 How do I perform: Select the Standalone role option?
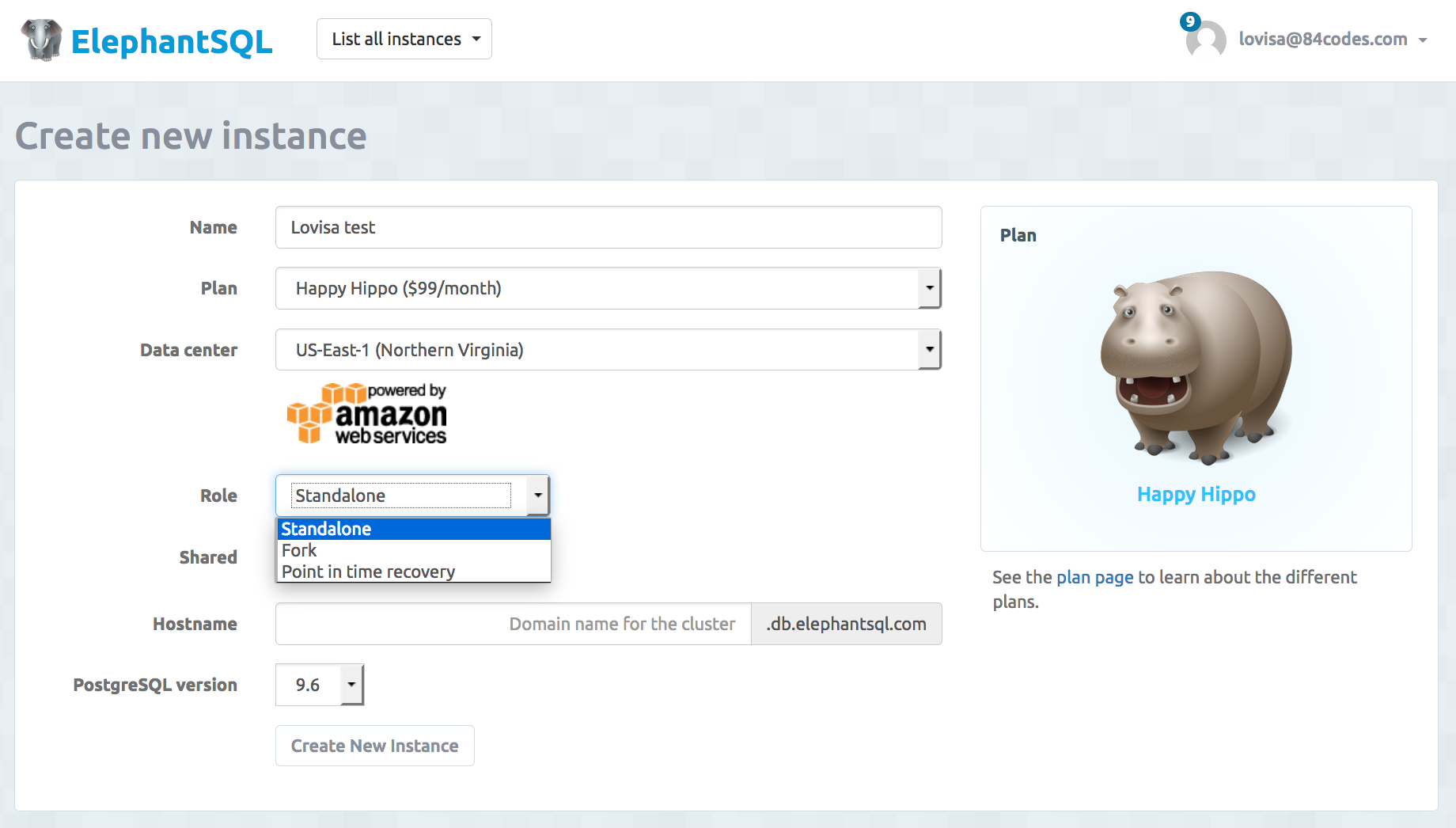click(x=325, y=528)
